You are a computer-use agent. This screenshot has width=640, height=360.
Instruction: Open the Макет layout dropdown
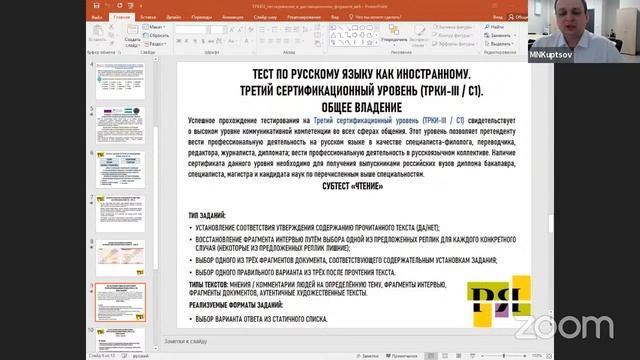154,27
